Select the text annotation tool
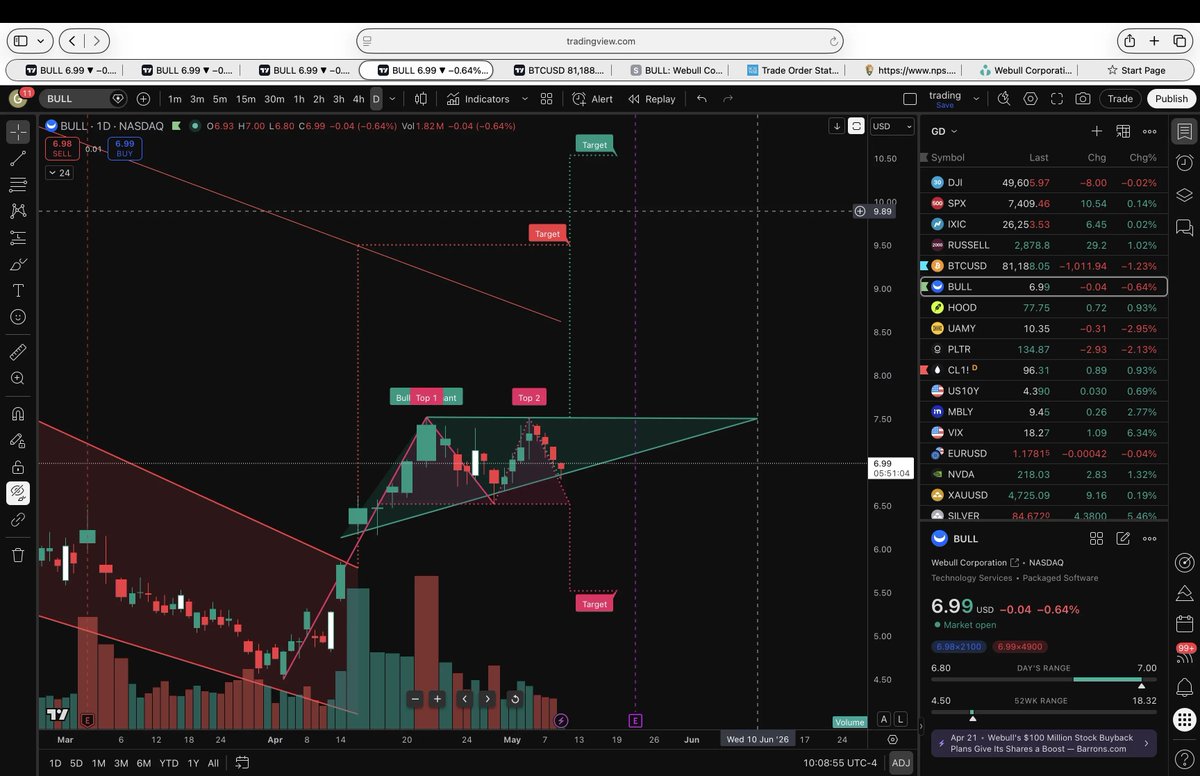 point(18,290)
